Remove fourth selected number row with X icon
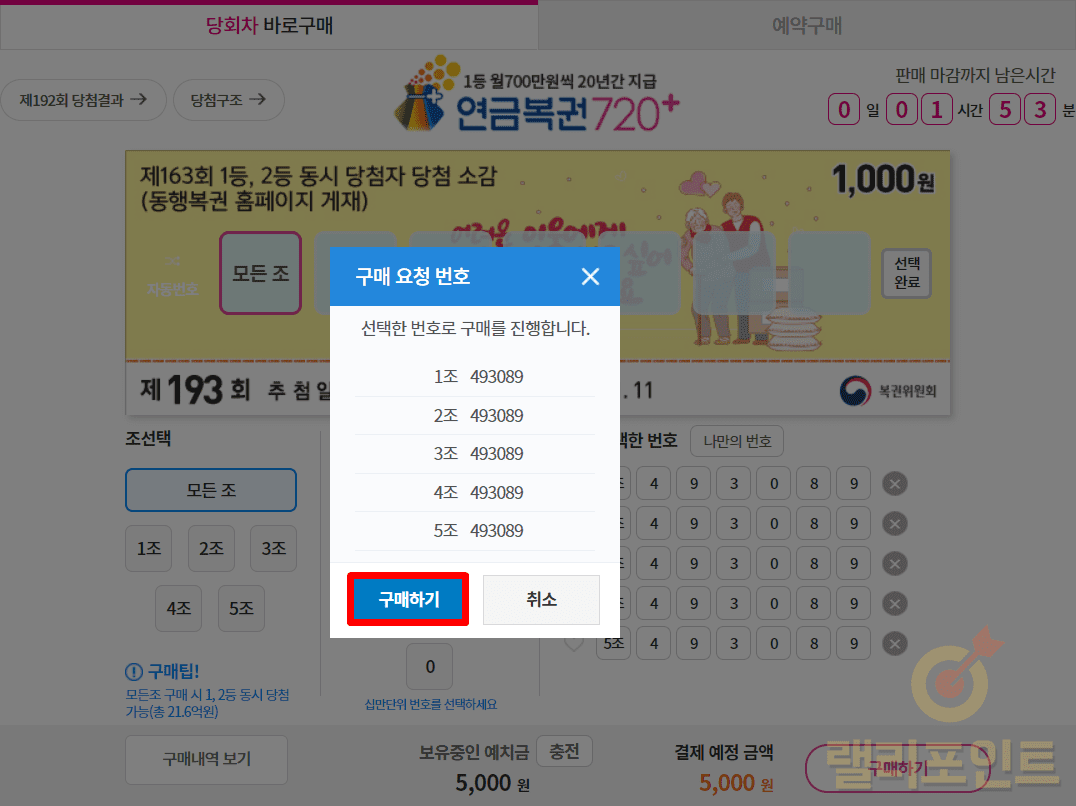The image size is (1076, 806). (x=894, y=604)
